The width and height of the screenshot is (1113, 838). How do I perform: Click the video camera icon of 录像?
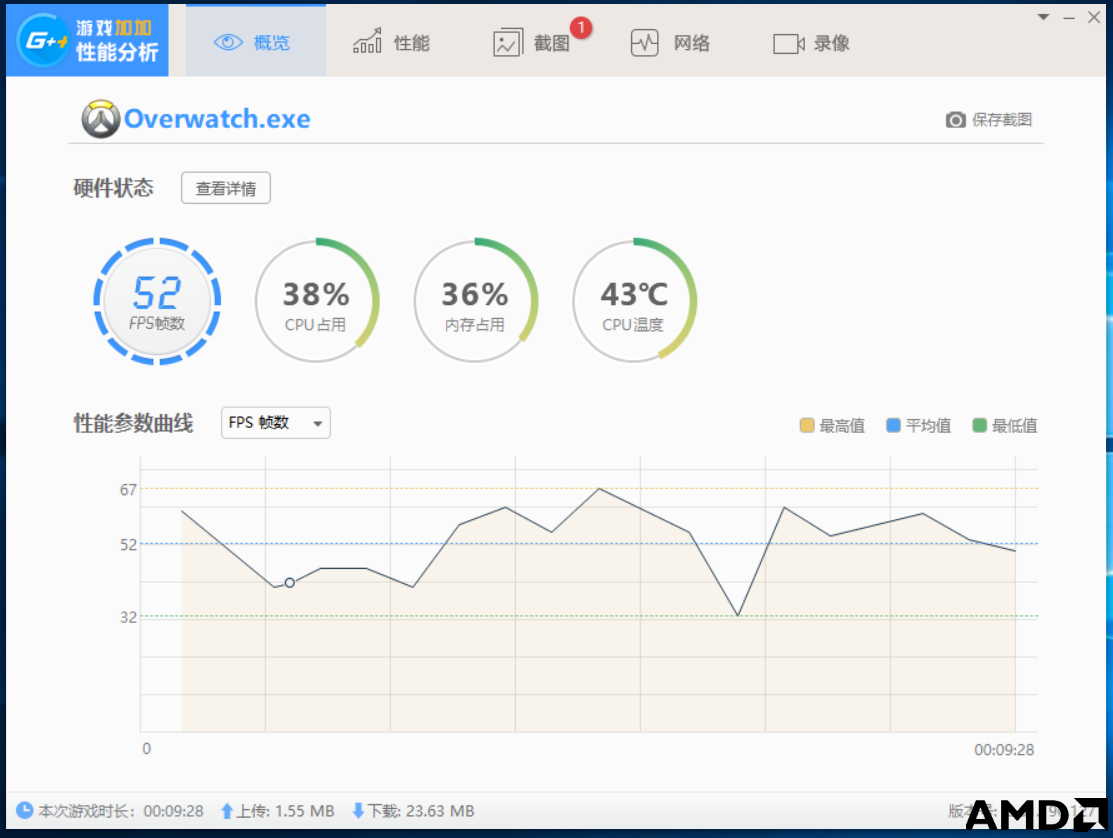point(789,43)
